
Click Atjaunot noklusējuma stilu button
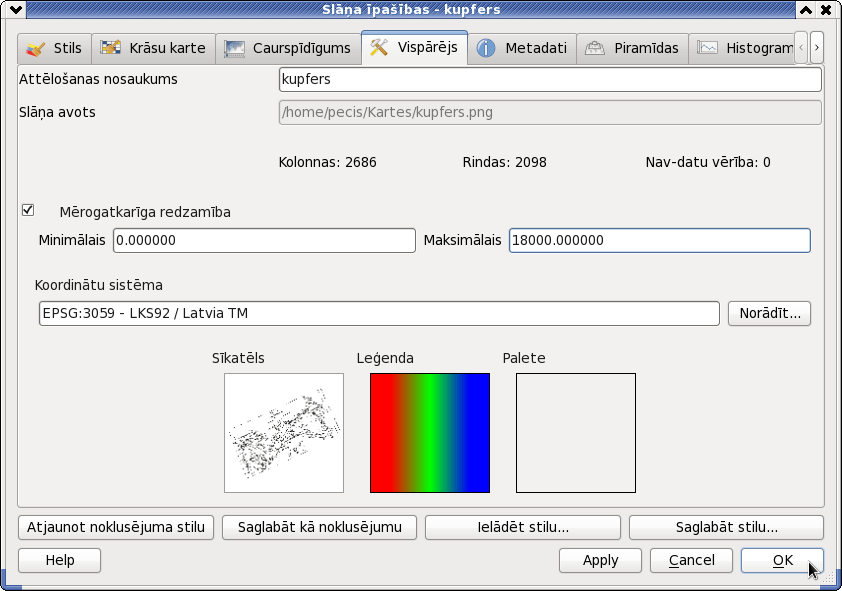116,528
